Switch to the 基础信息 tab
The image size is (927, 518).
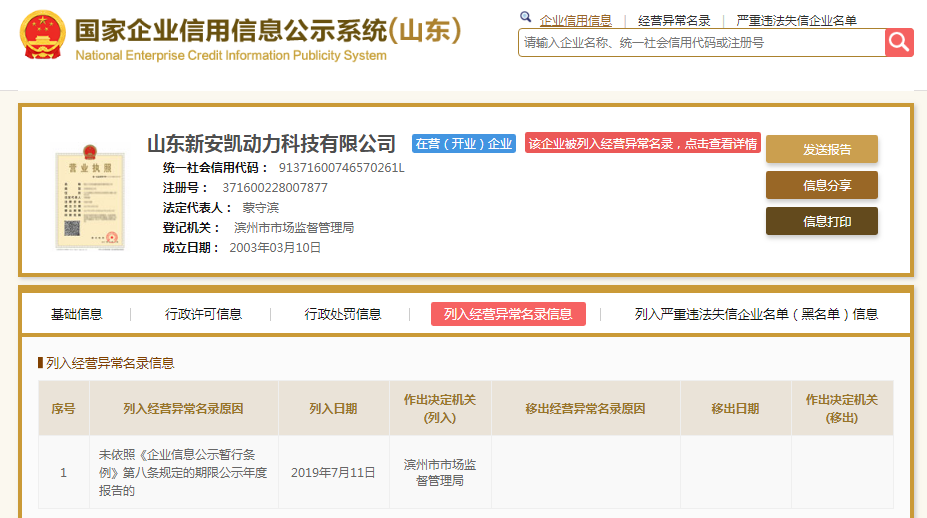76,314
